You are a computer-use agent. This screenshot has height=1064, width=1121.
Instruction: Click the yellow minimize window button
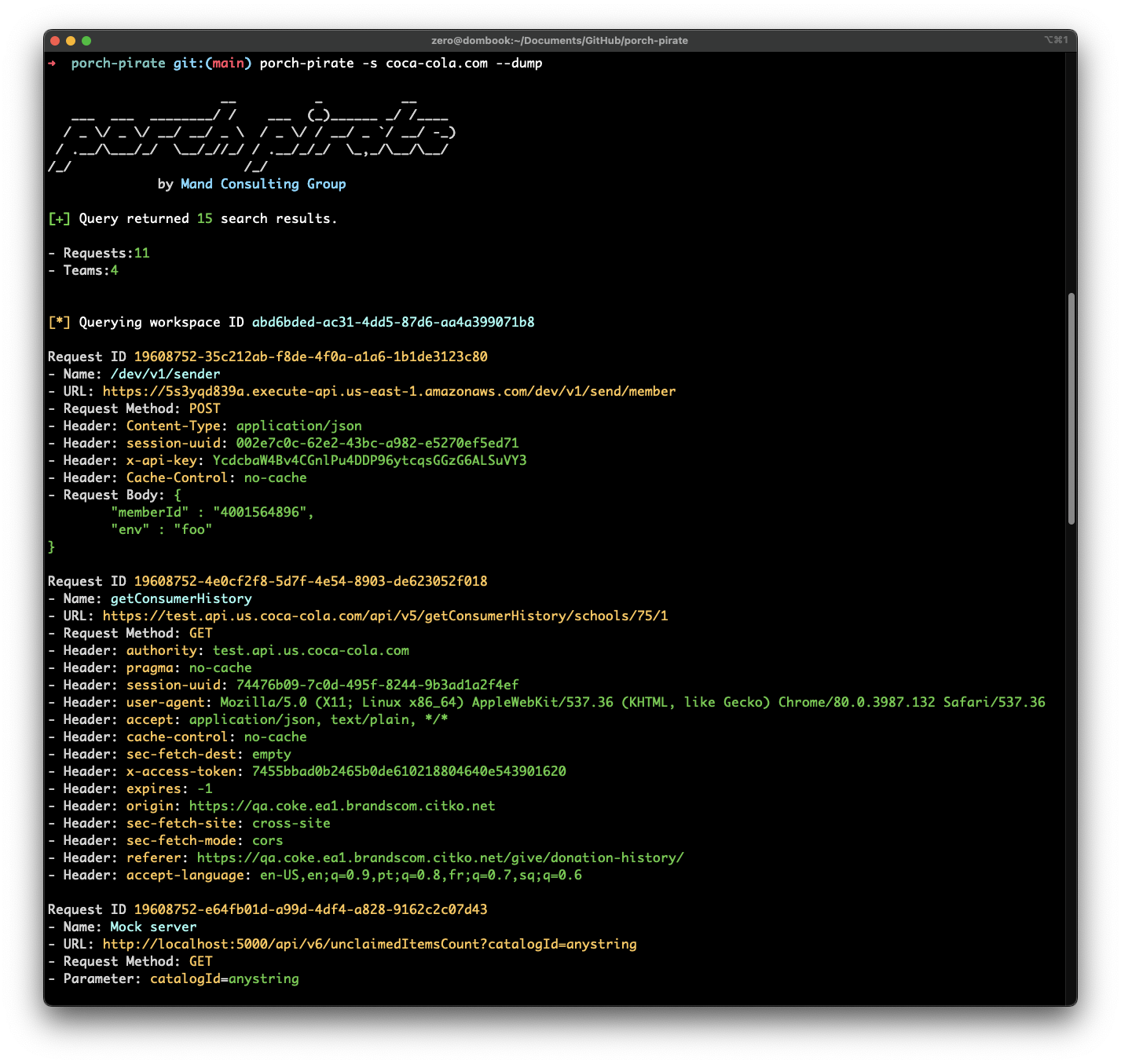click(x=71, y=41)
